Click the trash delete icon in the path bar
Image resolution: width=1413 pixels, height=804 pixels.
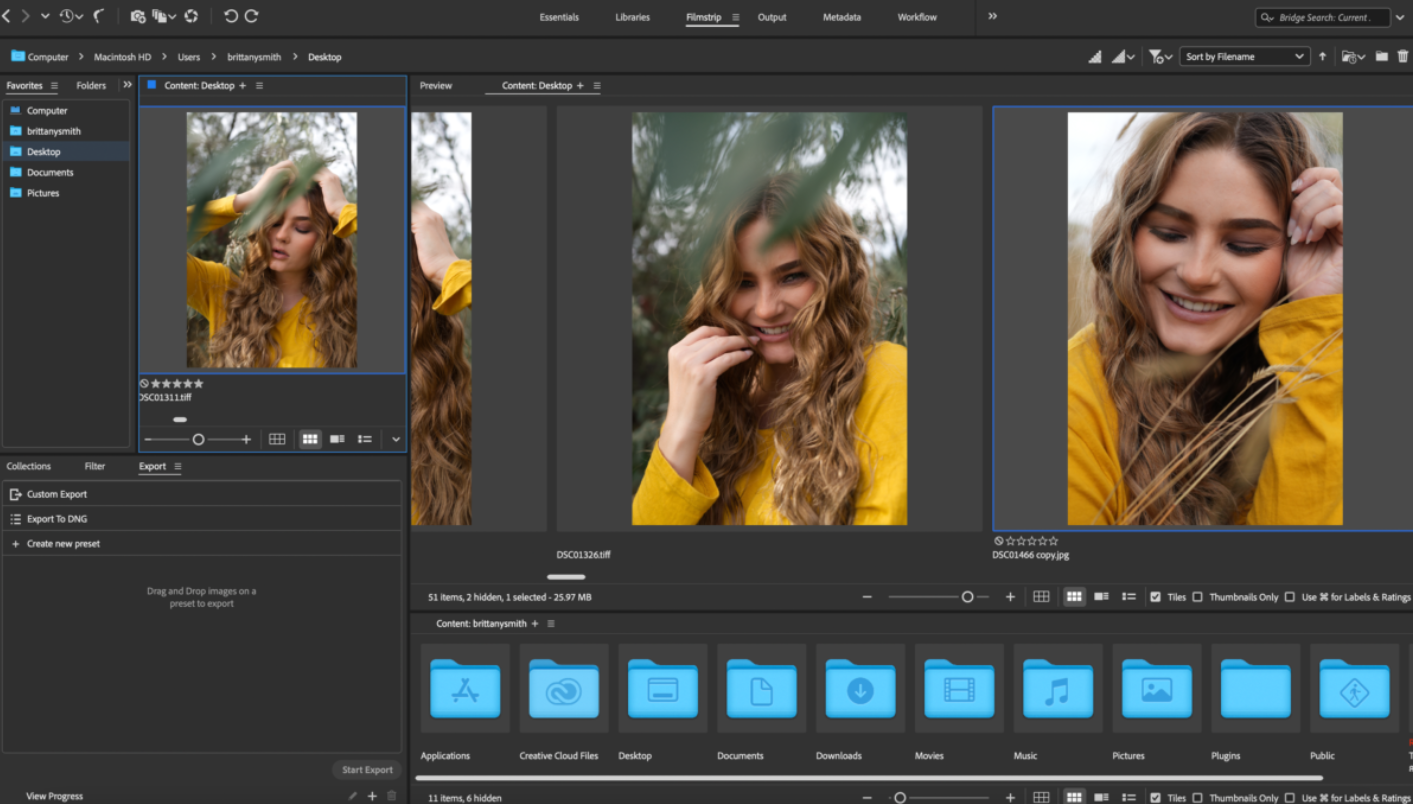point(1403,57)
